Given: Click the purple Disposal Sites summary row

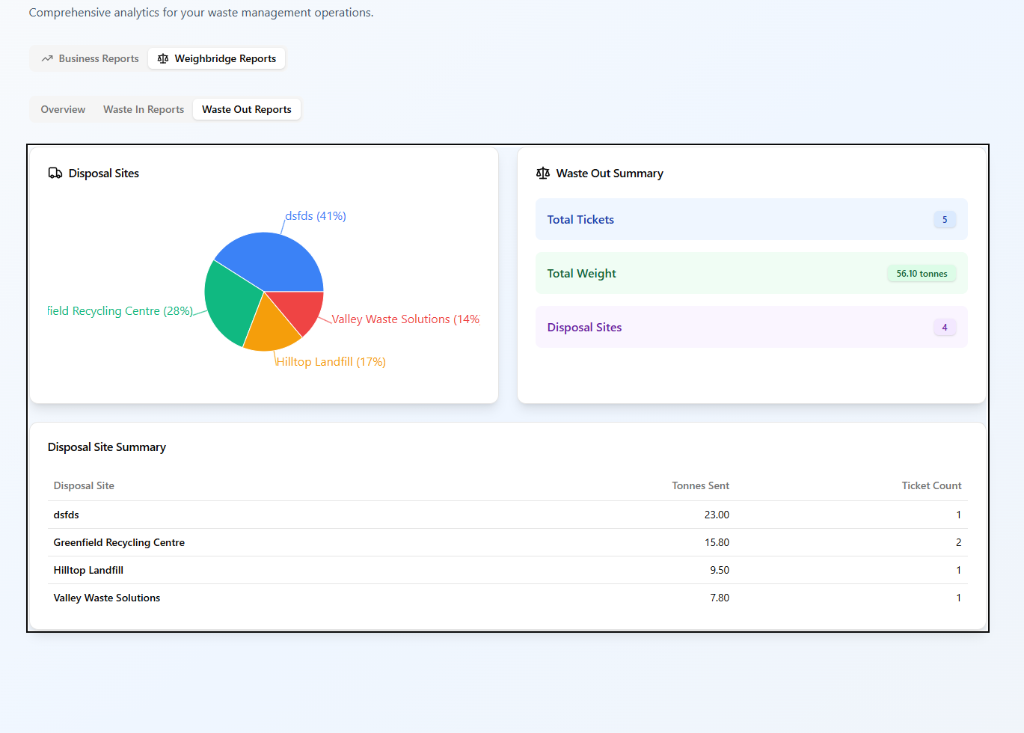Looking at the screenshot, I should click(751, 327).
